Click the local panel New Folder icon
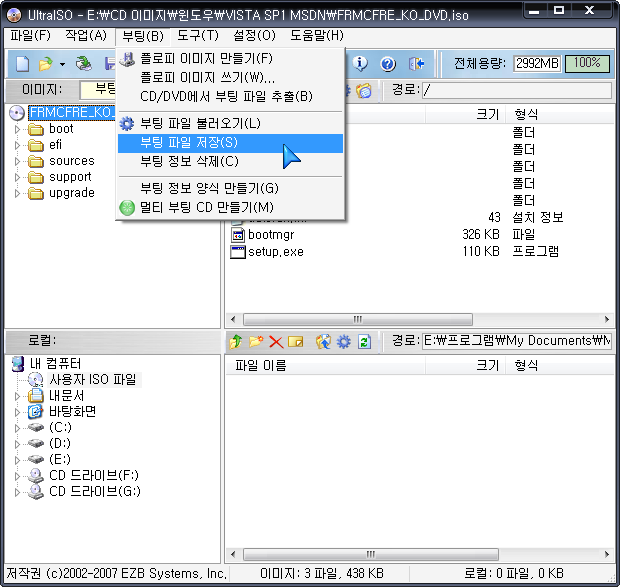This screenshot has height=587, width=620. (256, 341)
